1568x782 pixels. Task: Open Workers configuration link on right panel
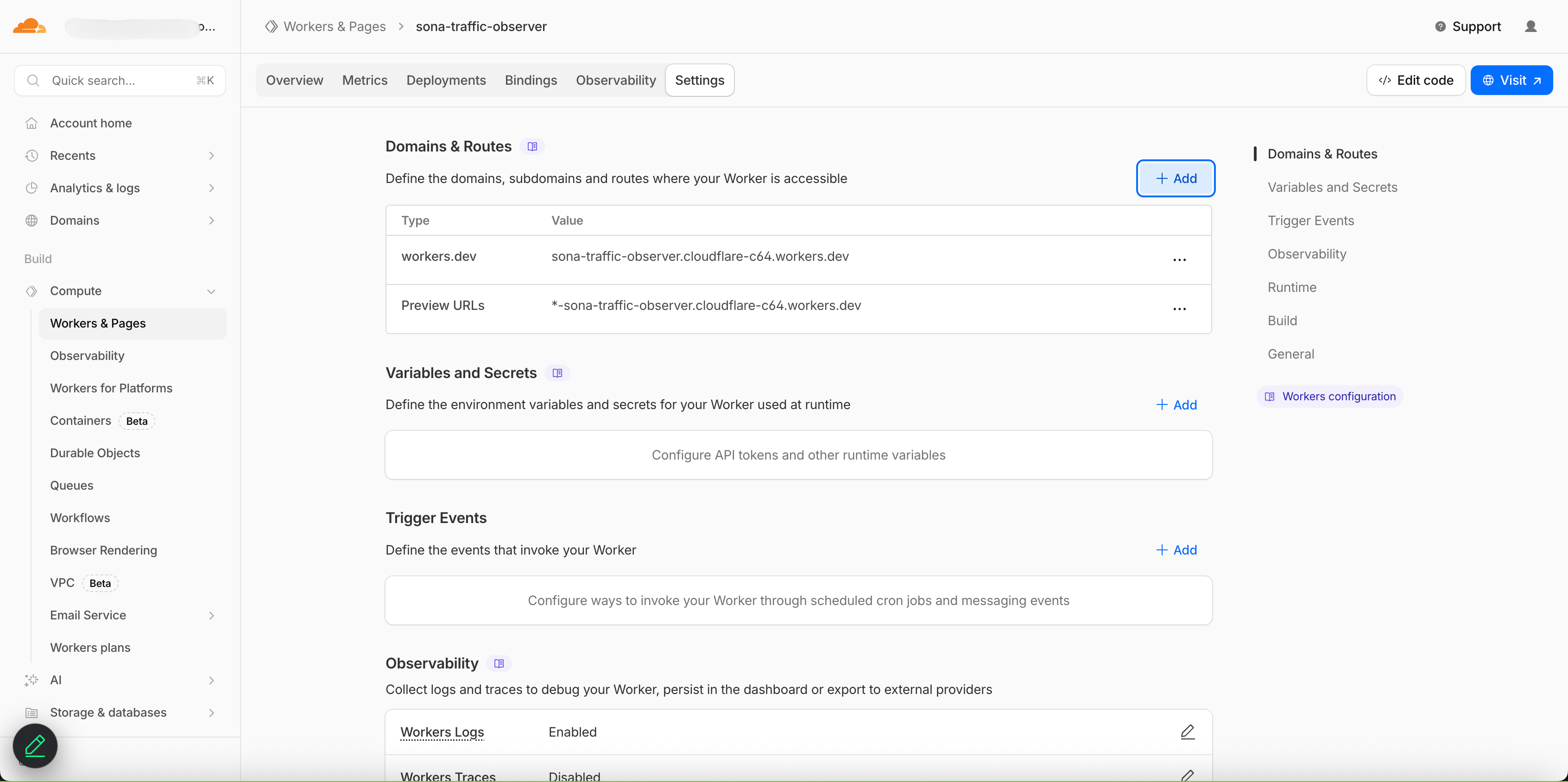click(1329, 396)
